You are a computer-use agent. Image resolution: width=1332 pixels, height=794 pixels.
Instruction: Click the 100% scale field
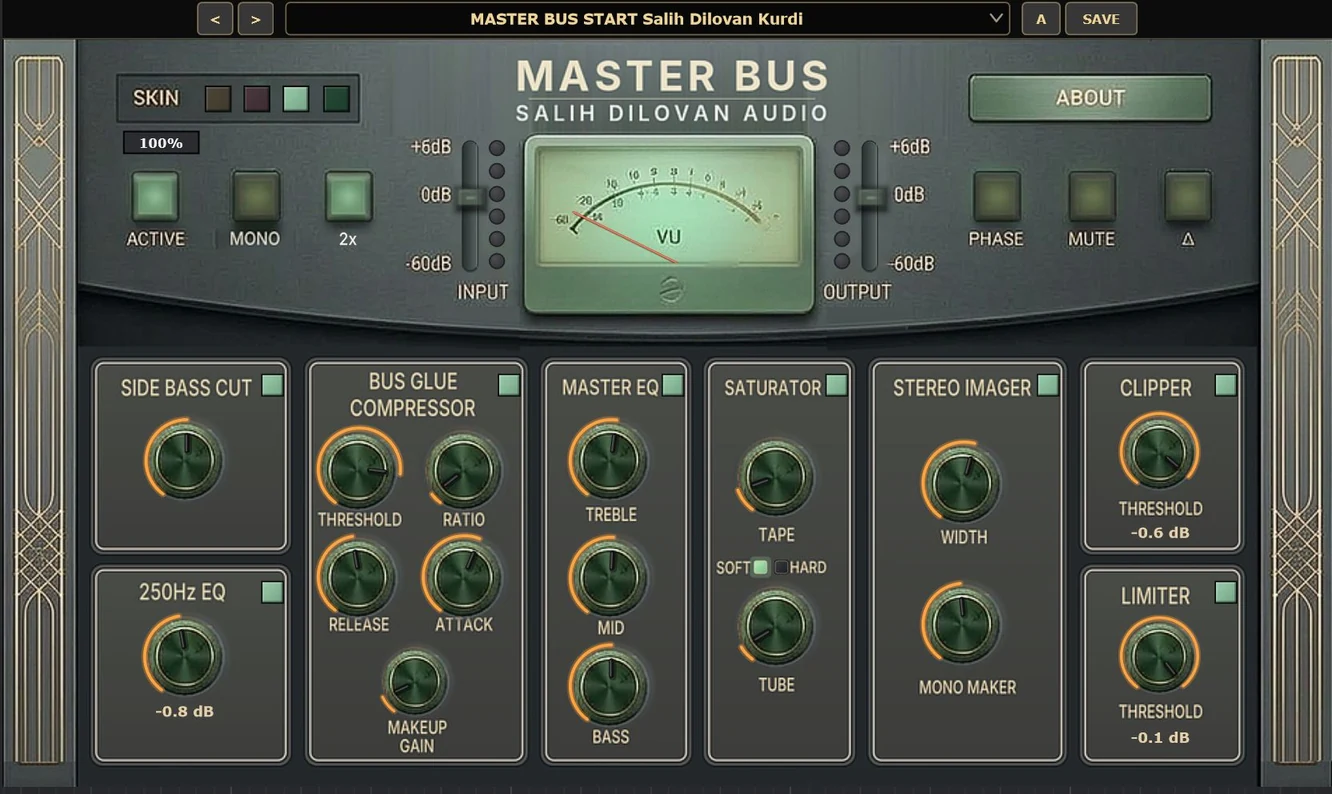[x=161, y=143]
